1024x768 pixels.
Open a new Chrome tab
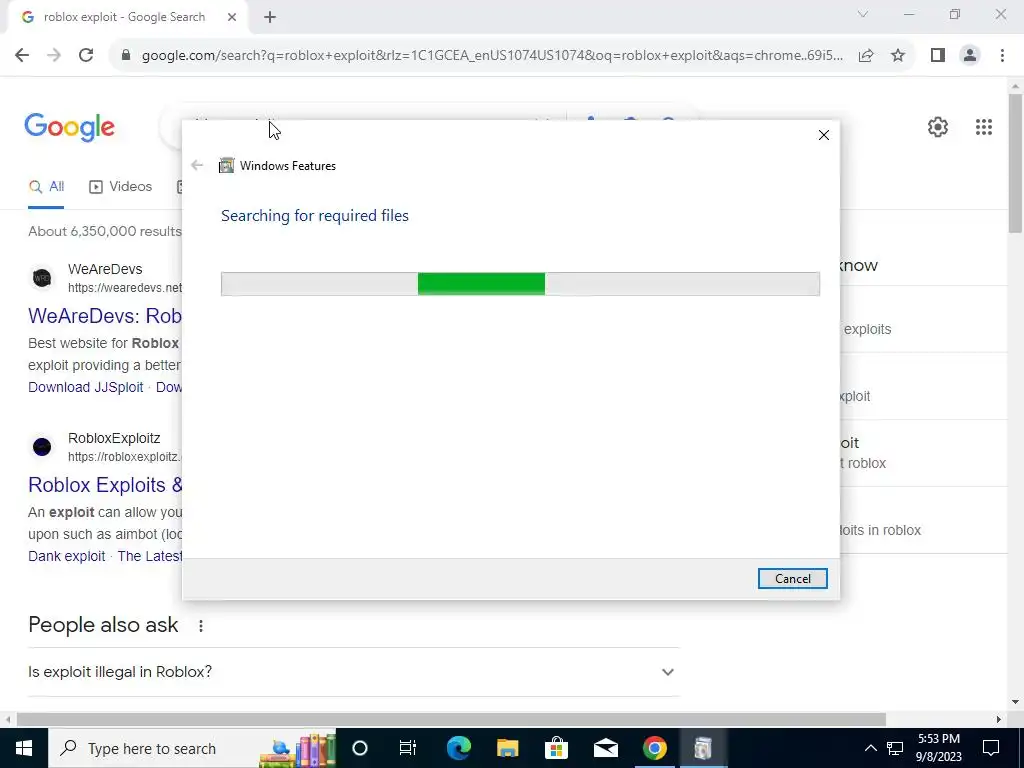tap(270, 18)
